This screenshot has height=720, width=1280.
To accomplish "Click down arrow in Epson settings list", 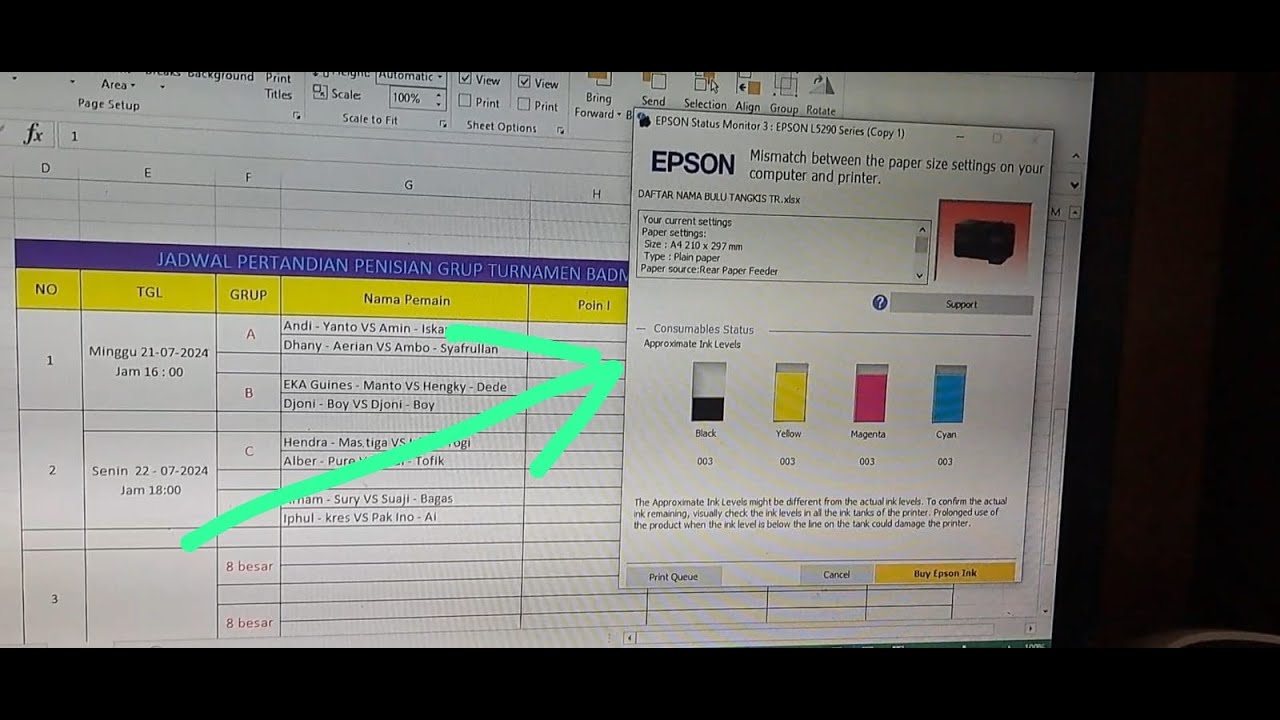I will [920, 274].
